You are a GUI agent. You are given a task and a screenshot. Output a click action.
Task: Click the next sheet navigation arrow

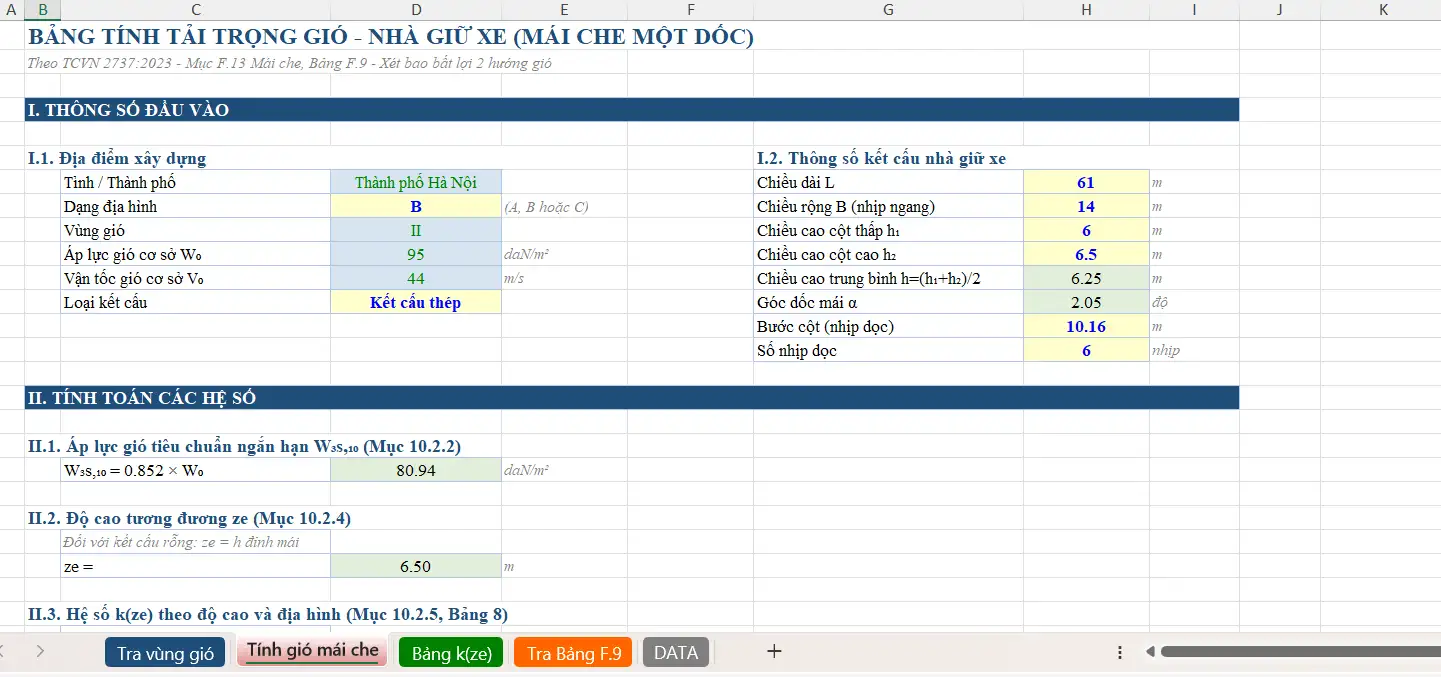40,651
